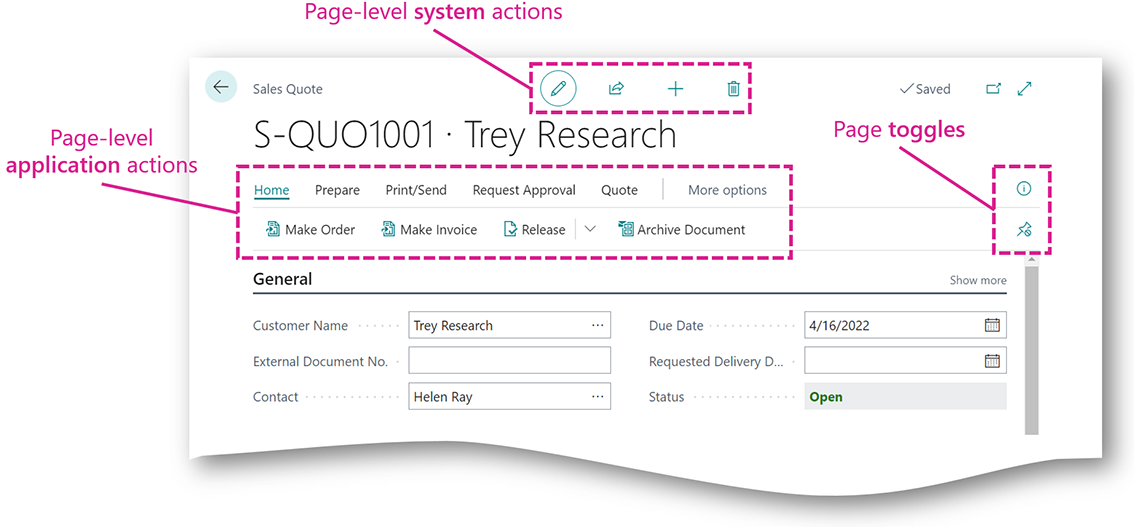Image resolution: width=1134 pixels, height=527 pixels.
Task: Expand the dropdown arrow next to Release
Action: 589,229
